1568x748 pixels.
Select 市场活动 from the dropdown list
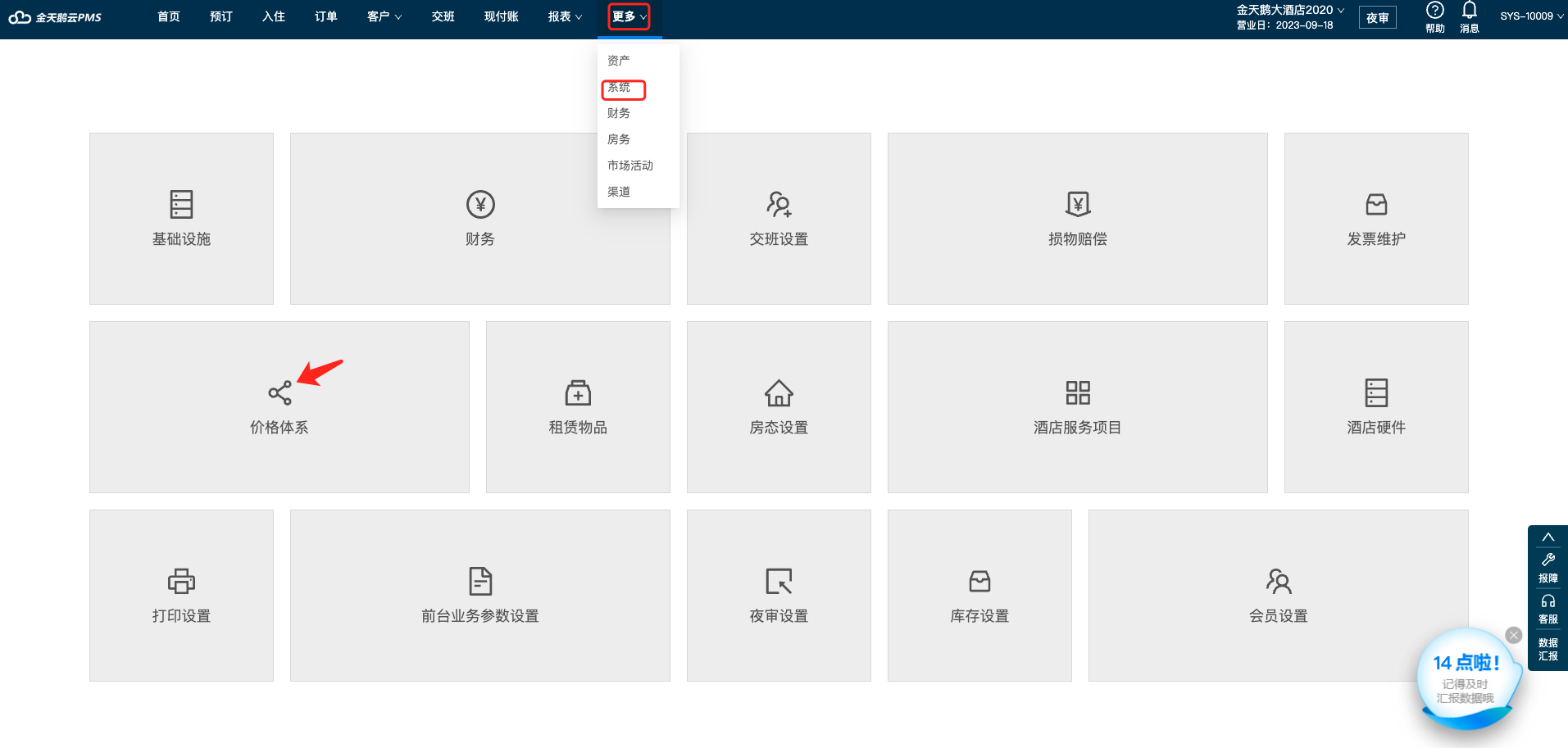pos(630,165)
